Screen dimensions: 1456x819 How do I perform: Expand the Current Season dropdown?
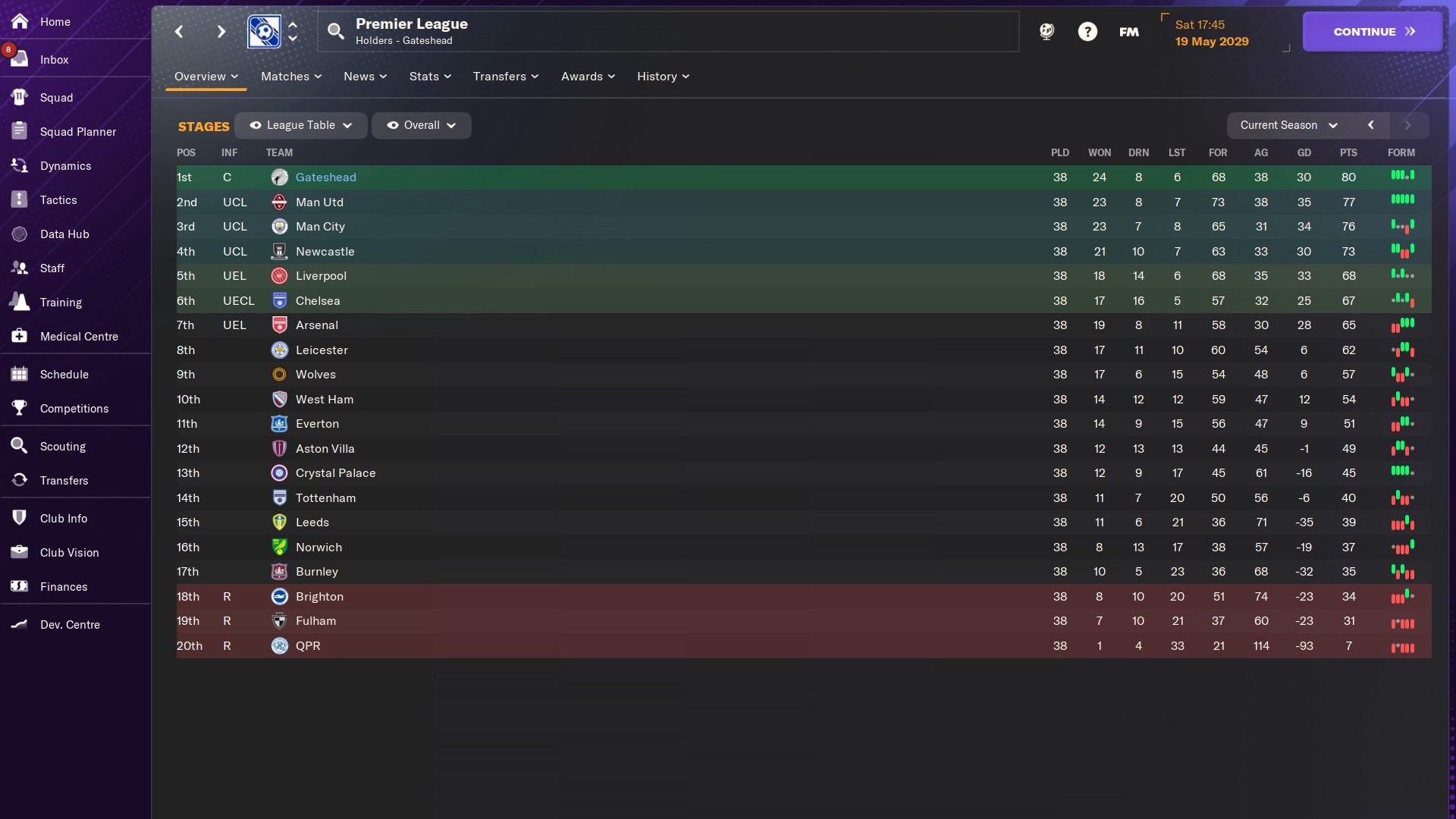pyautogui.click(x=1288, y=125)
